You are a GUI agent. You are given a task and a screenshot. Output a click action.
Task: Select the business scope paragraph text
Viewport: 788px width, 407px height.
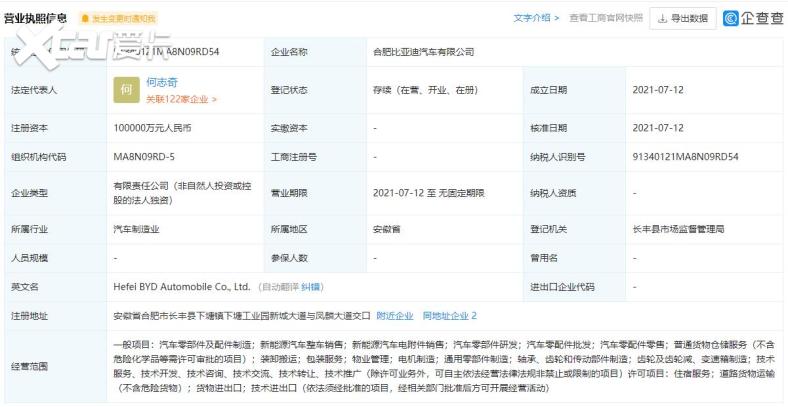pos(445,366)
